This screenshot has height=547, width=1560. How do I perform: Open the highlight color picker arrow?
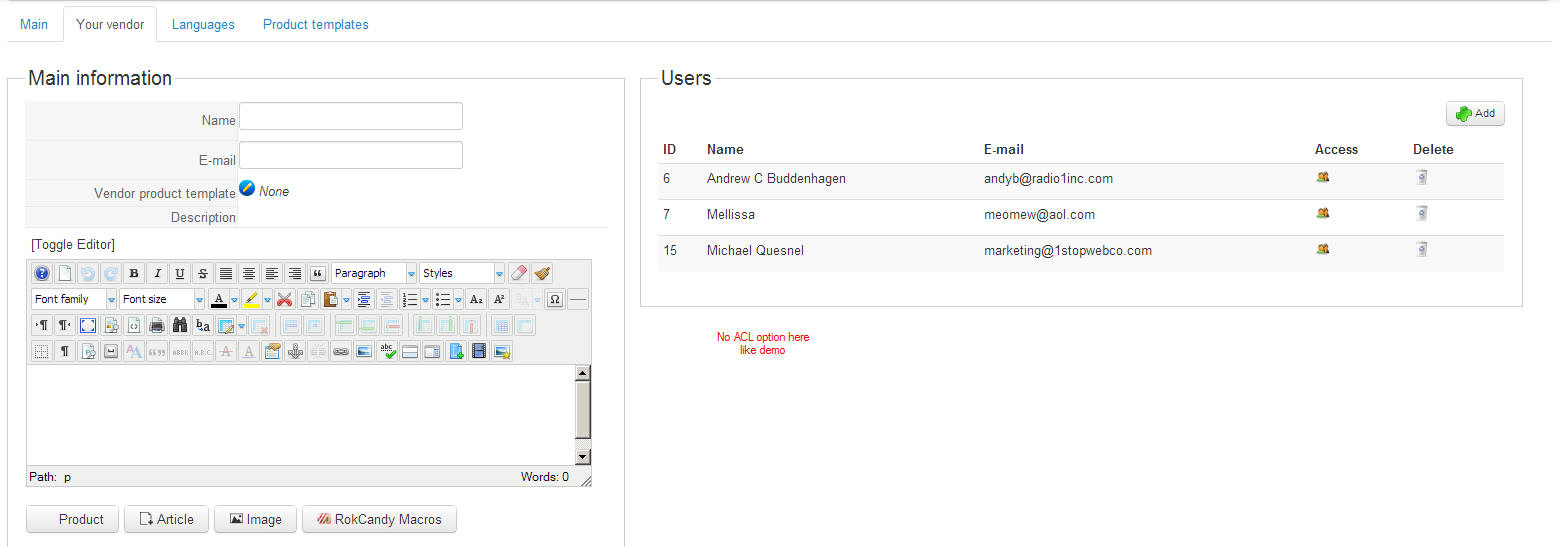click(x=267, y=299)
